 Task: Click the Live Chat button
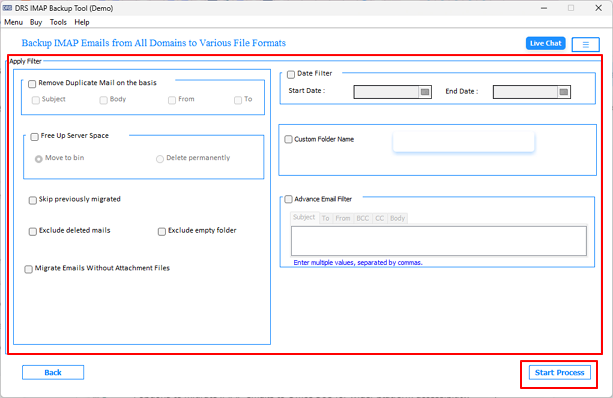tap(545, 43)
